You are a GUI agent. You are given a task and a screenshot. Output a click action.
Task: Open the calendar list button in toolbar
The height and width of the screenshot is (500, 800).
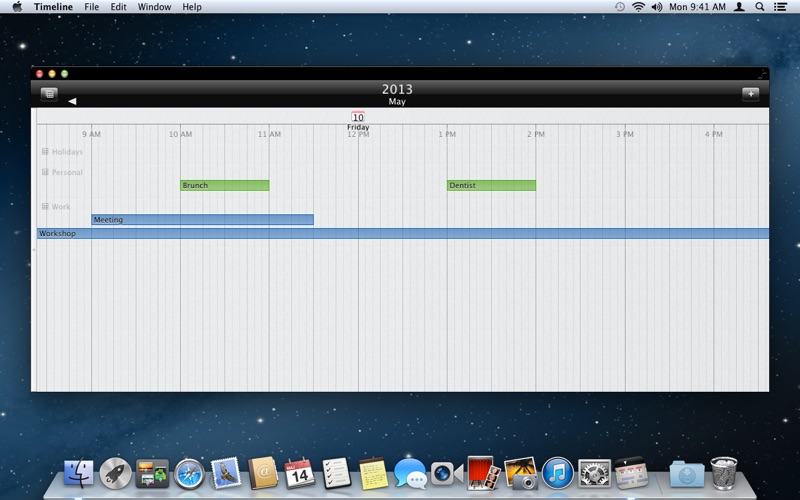click(50, 94)
